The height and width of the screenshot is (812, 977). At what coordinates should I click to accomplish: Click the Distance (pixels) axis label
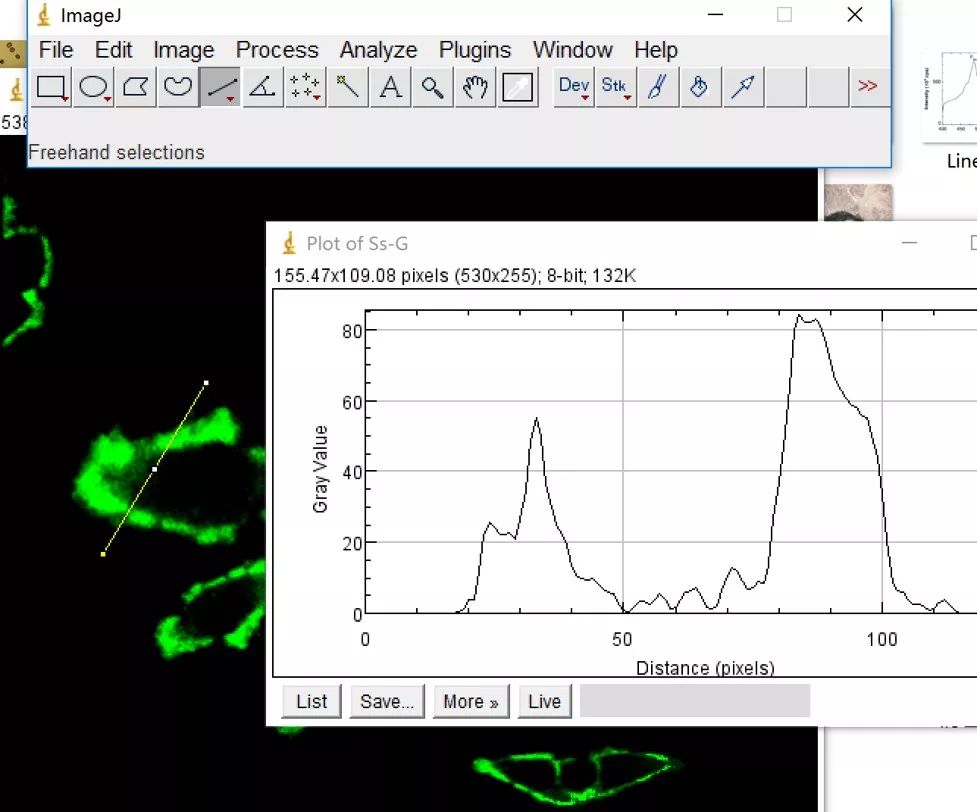coord(705,668)
